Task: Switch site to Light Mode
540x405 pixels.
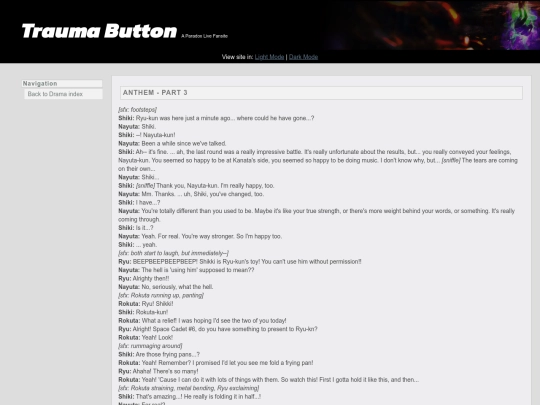Action: coord(269,57)
